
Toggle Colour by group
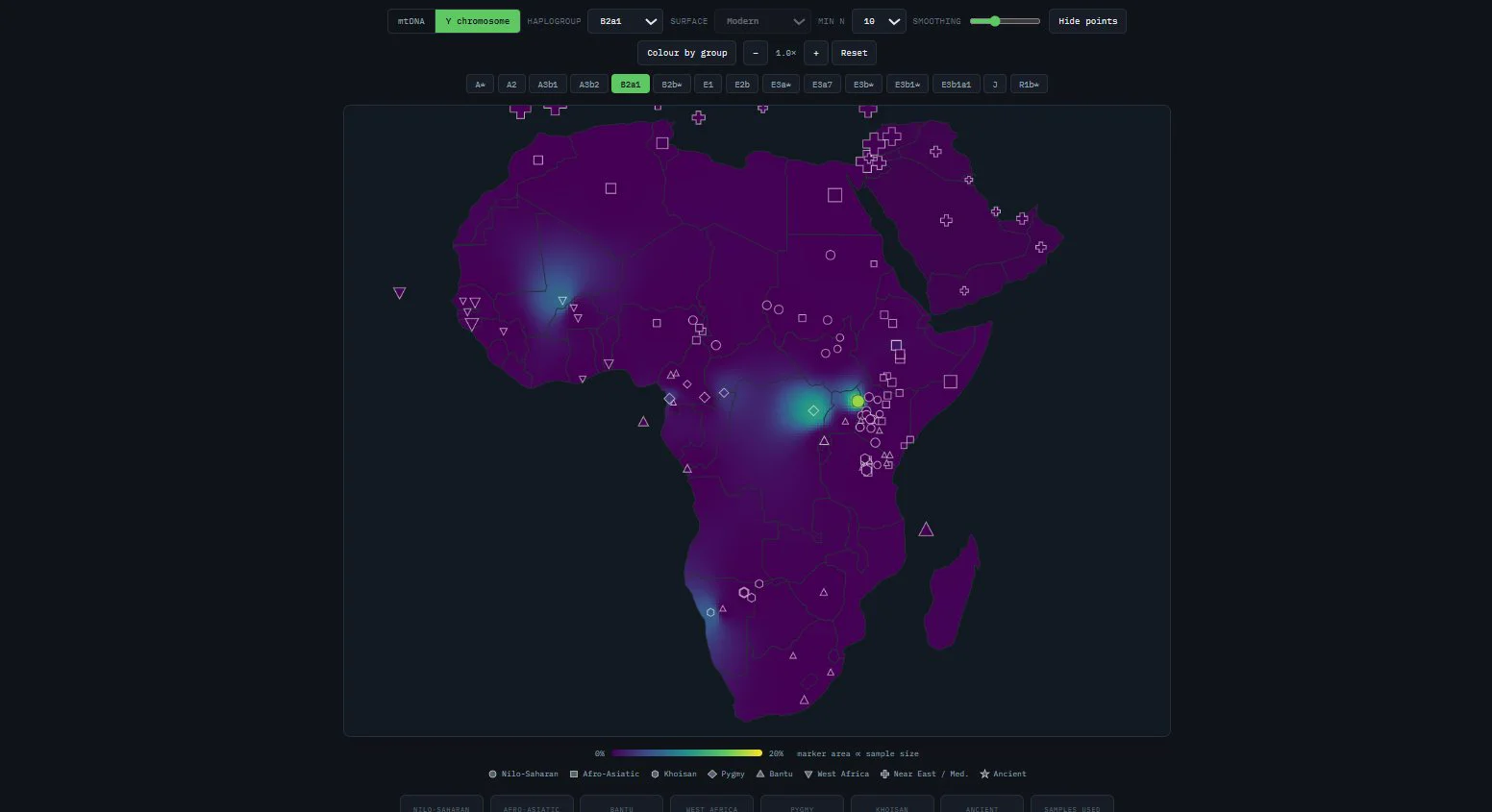tap(687, 53)
